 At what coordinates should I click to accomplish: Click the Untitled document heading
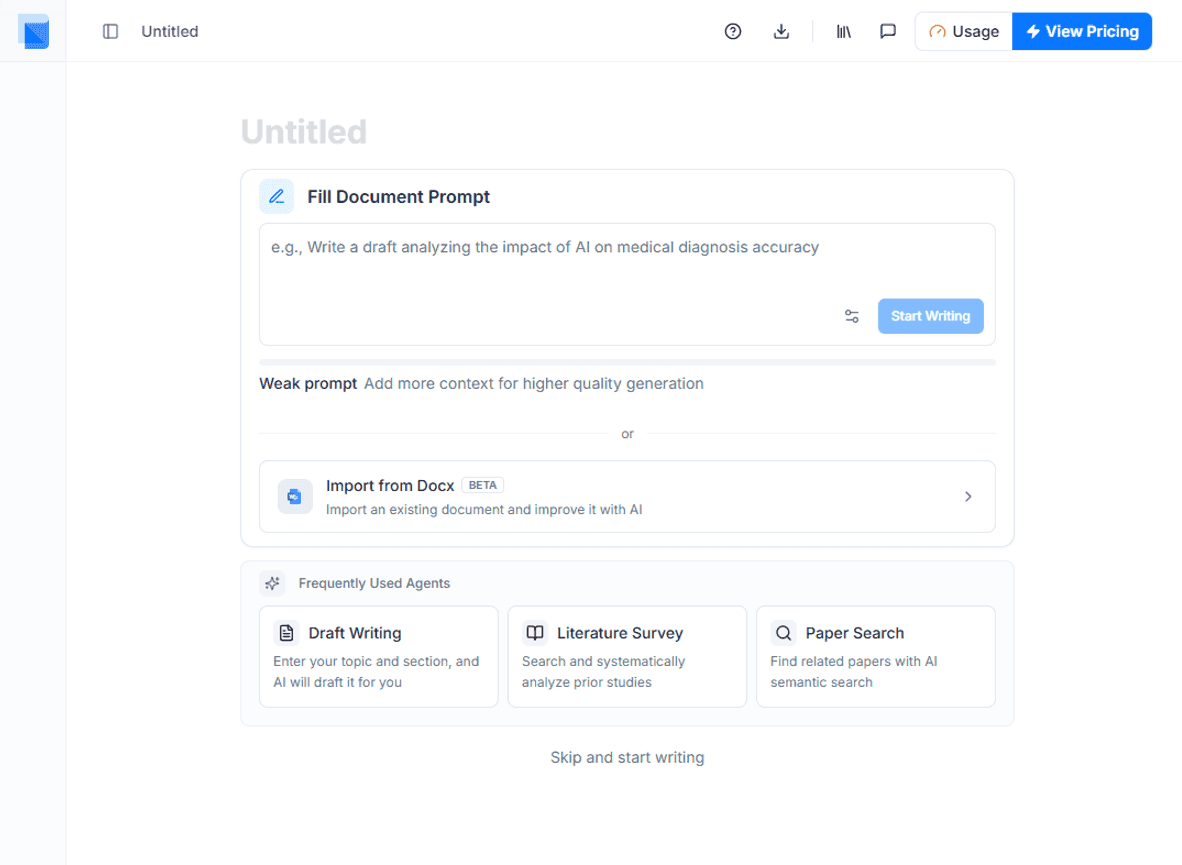point(304,132)
